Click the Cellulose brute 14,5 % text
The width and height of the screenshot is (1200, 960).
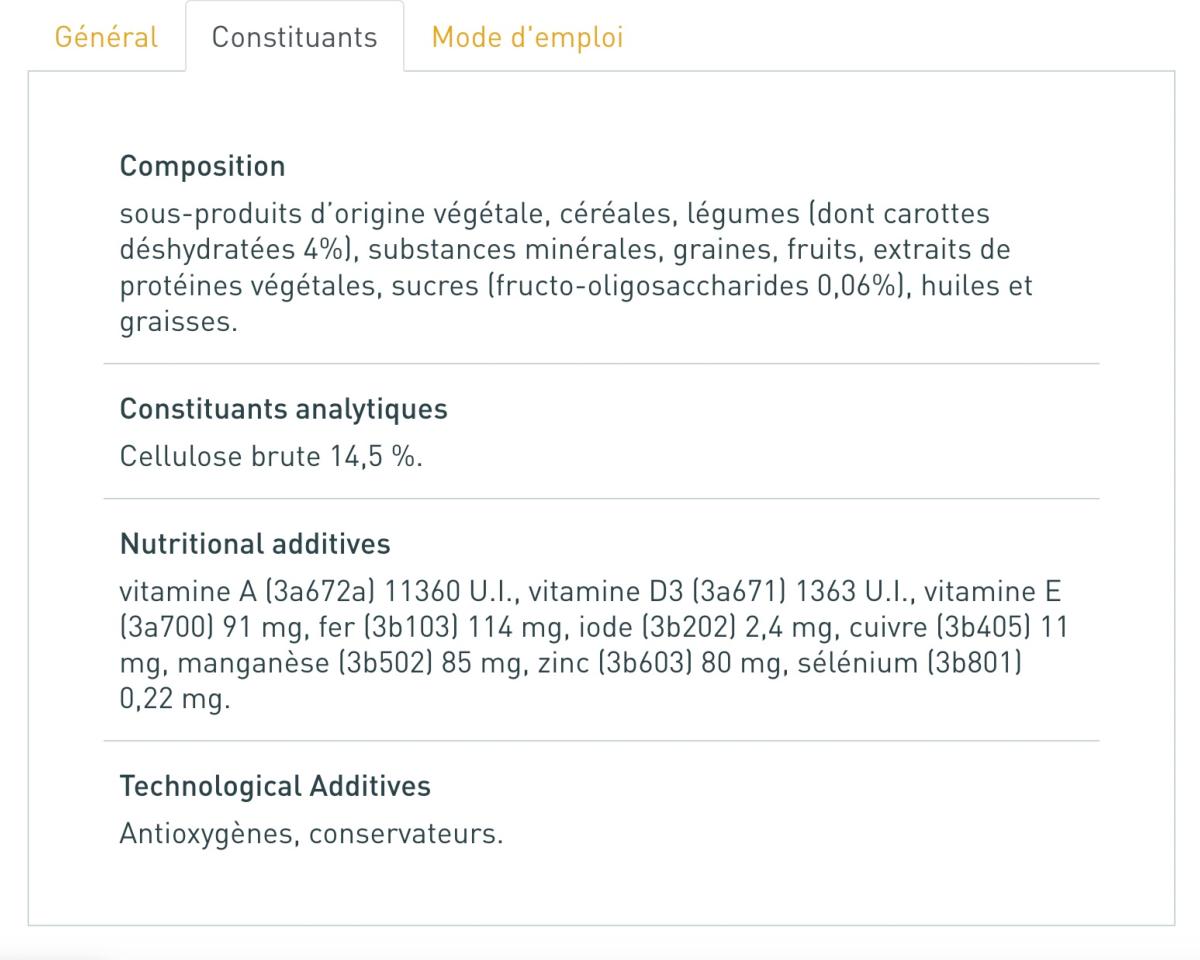(271, 457)
